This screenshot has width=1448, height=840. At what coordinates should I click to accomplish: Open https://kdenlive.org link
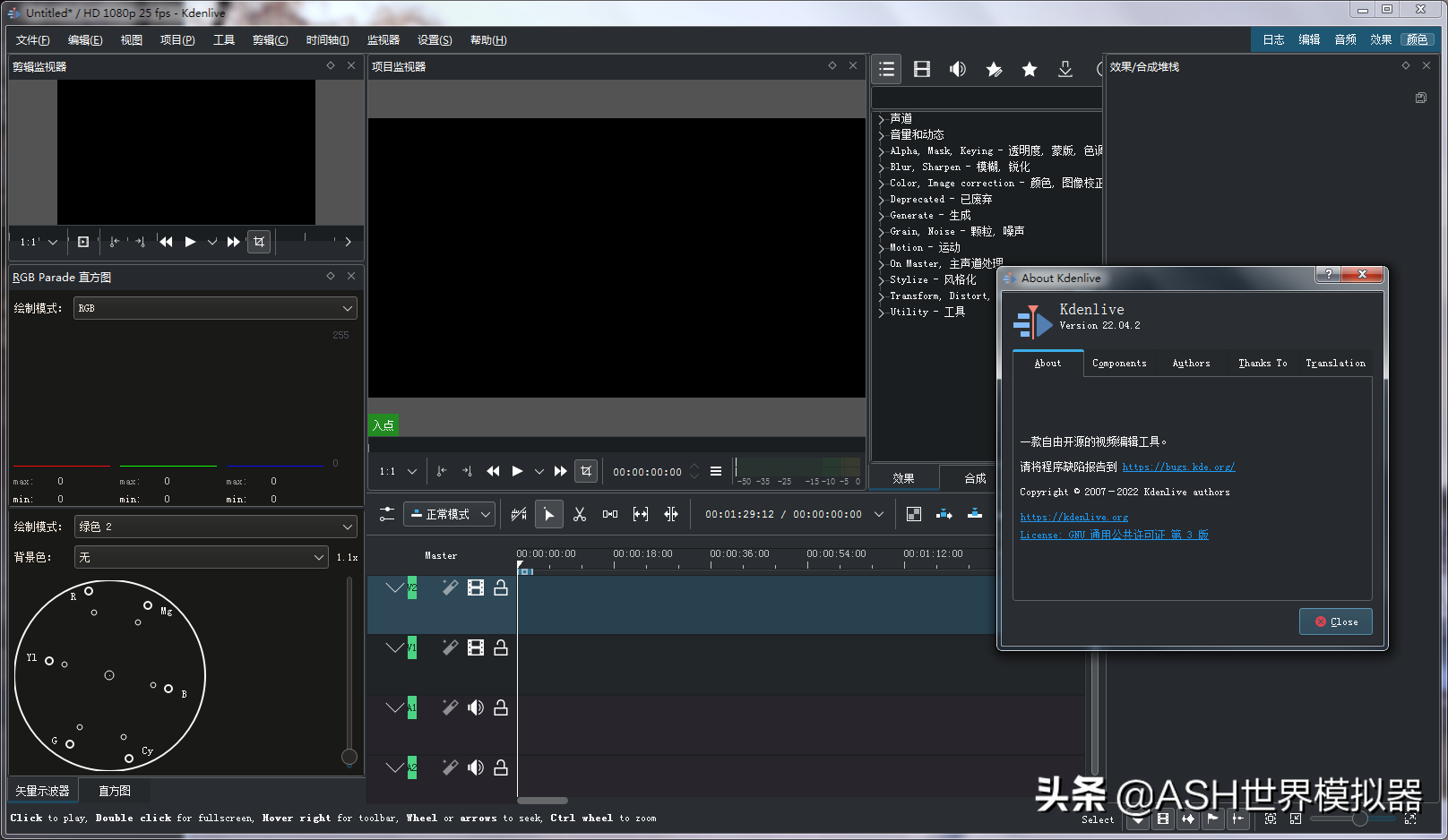point(1073,517)
